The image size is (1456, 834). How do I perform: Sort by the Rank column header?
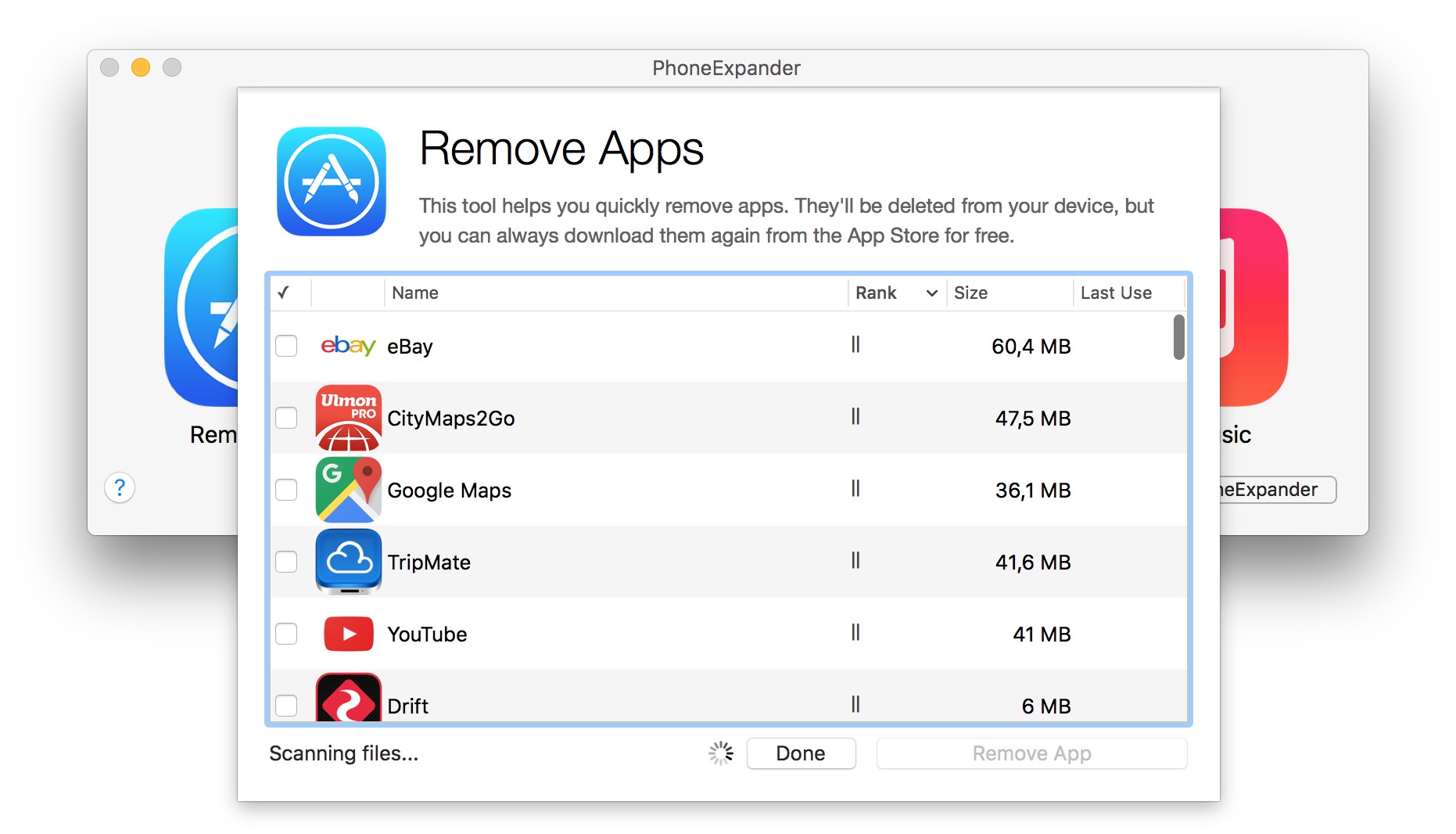tap(897, 293)
